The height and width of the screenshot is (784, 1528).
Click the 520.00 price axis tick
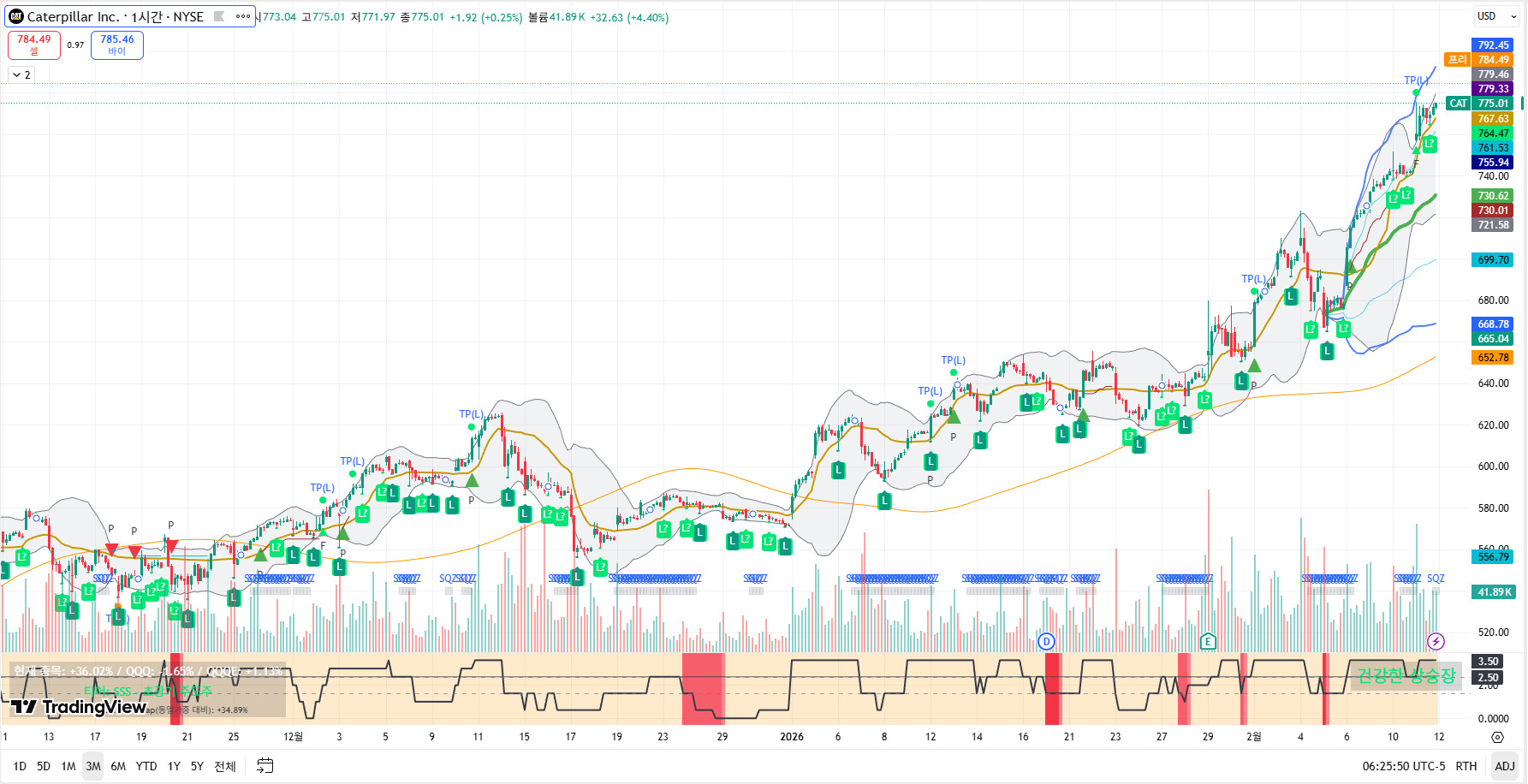pos(1493,633)
